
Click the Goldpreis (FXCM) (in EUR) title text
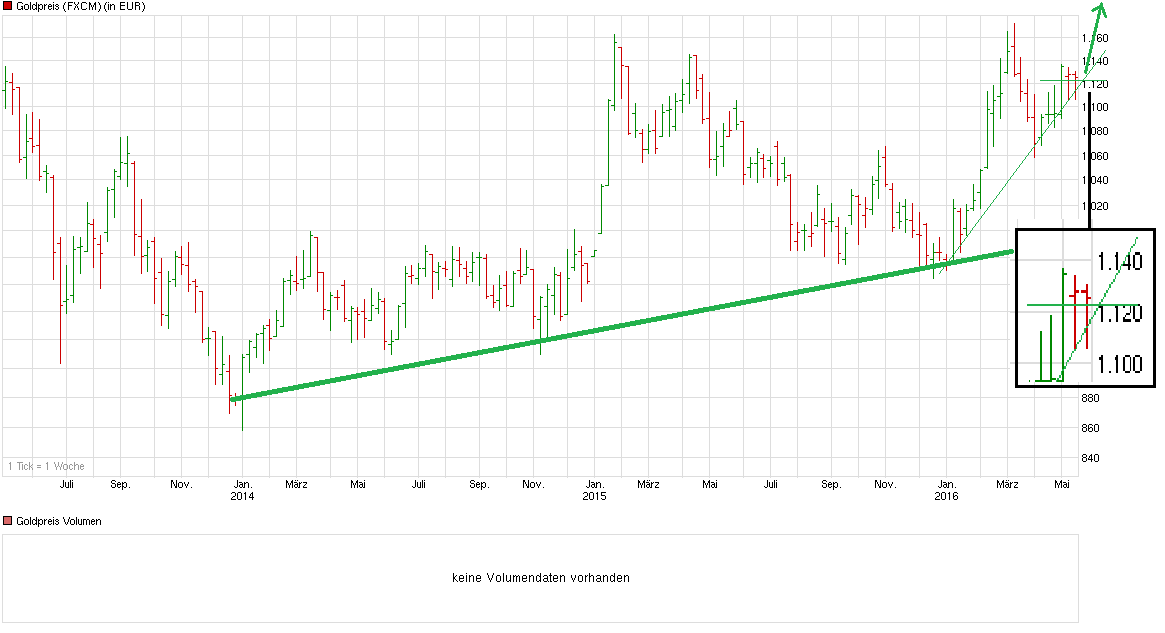(80, 6)
